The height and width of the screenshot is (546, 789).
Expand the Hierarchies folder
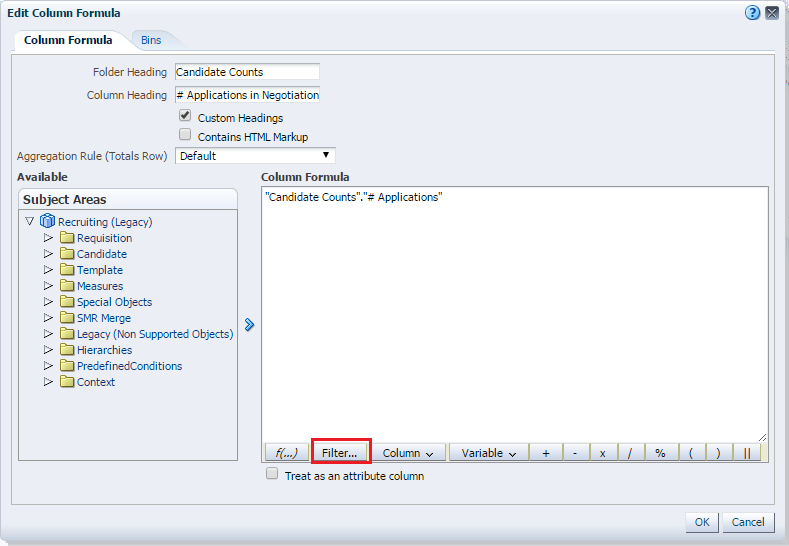48,350
